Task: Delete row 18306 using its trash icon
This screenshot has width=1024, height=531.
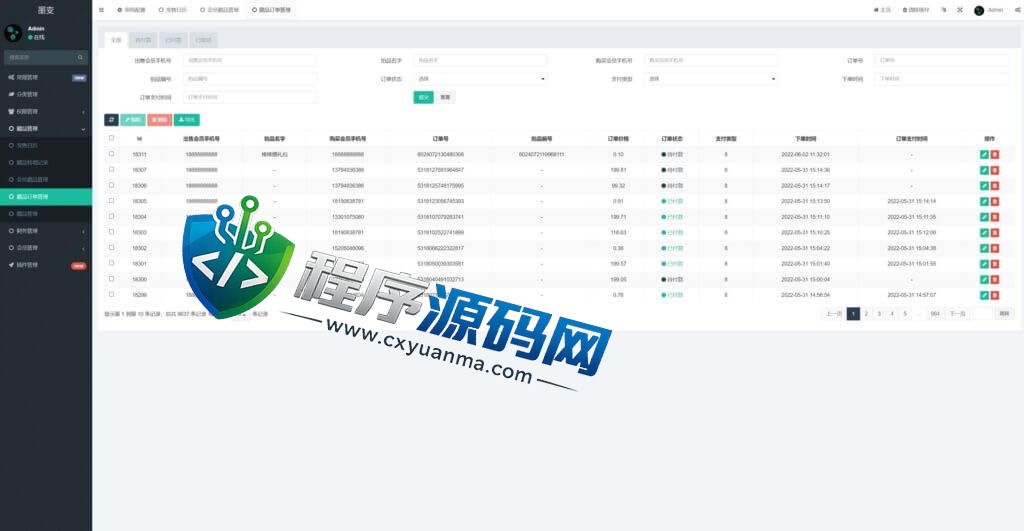Action: click(995, 185)
